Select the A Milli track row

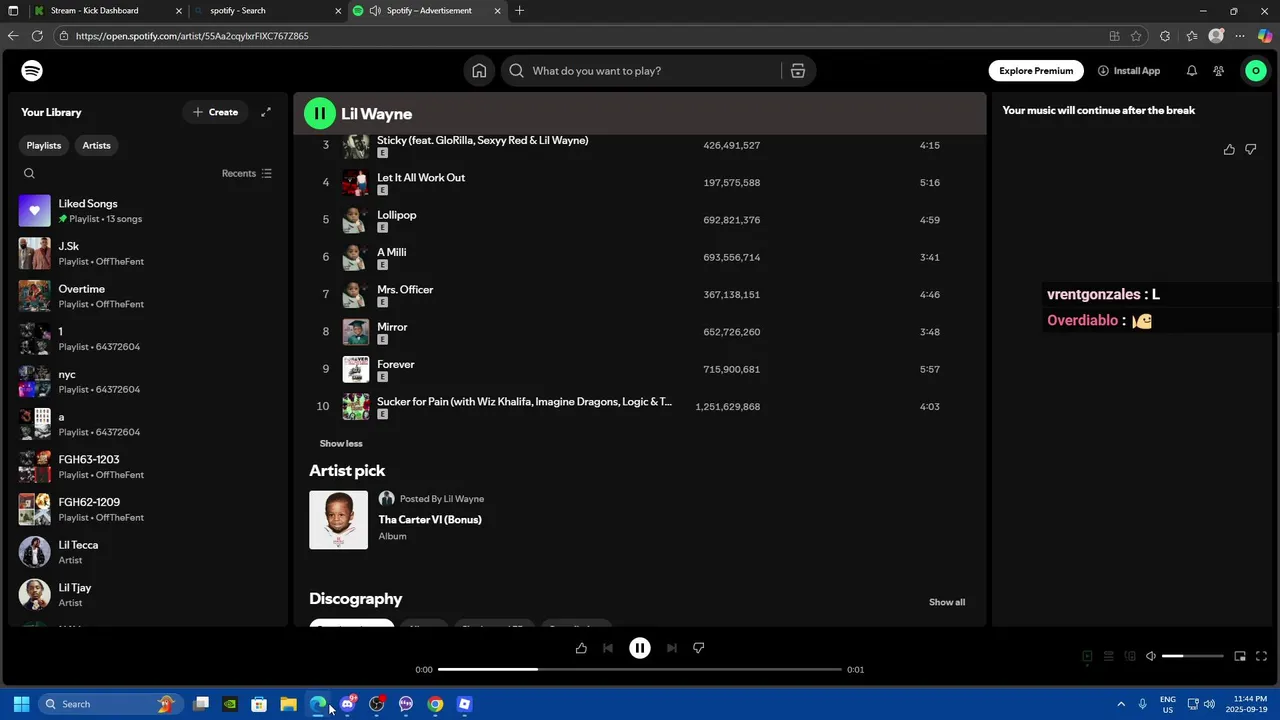click(640, 257)
